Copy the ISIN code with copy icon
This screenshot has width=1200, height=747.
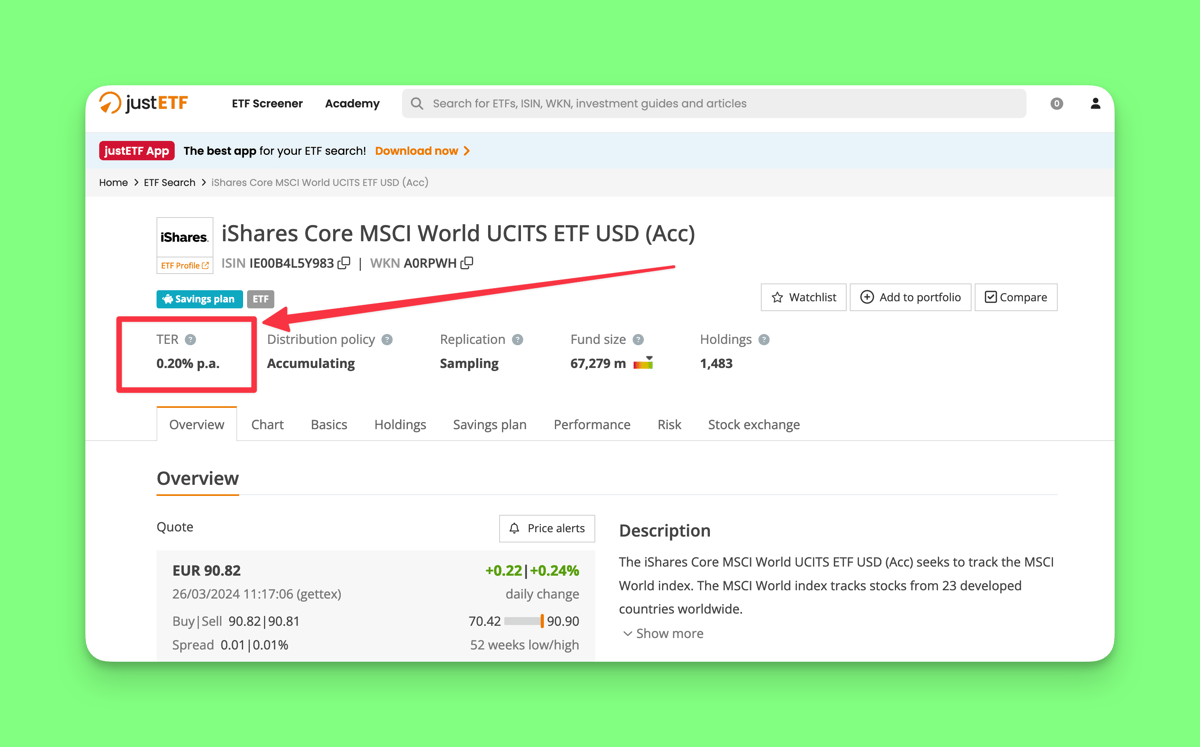click(x=344, y=263)
